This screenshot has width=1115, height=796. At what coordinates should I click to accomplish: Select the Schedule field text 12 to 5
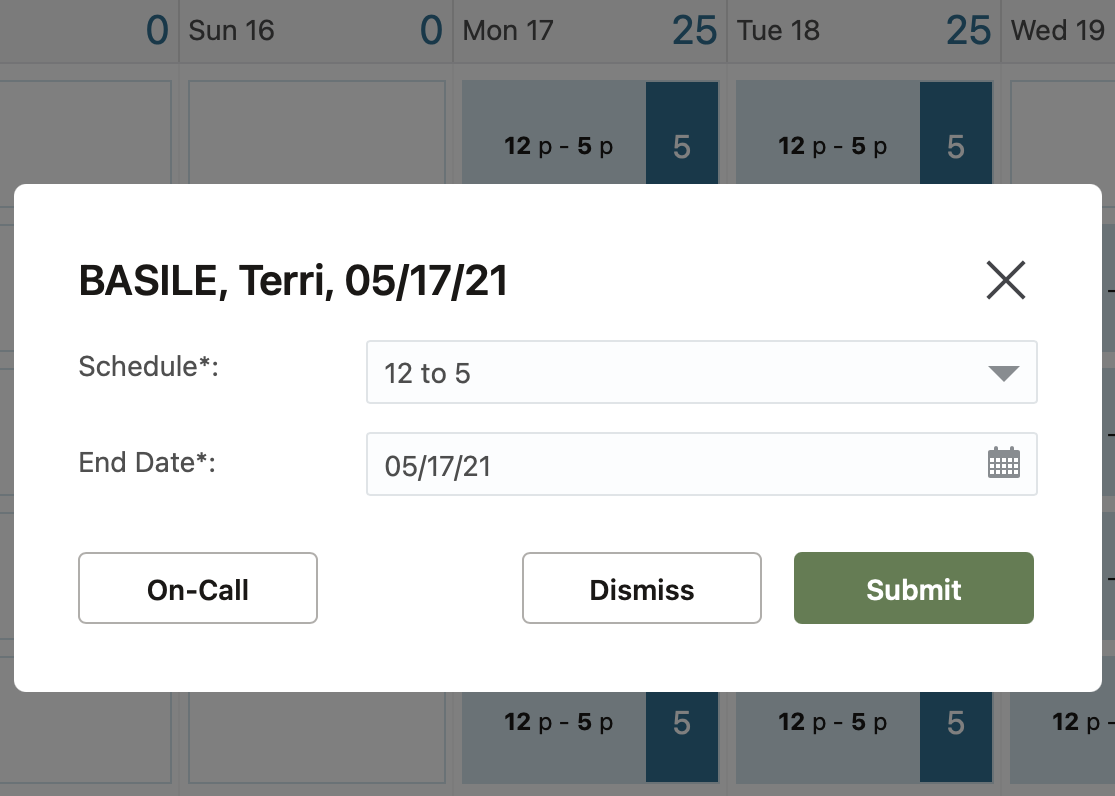pyautogui.click(x=428, y=372)
